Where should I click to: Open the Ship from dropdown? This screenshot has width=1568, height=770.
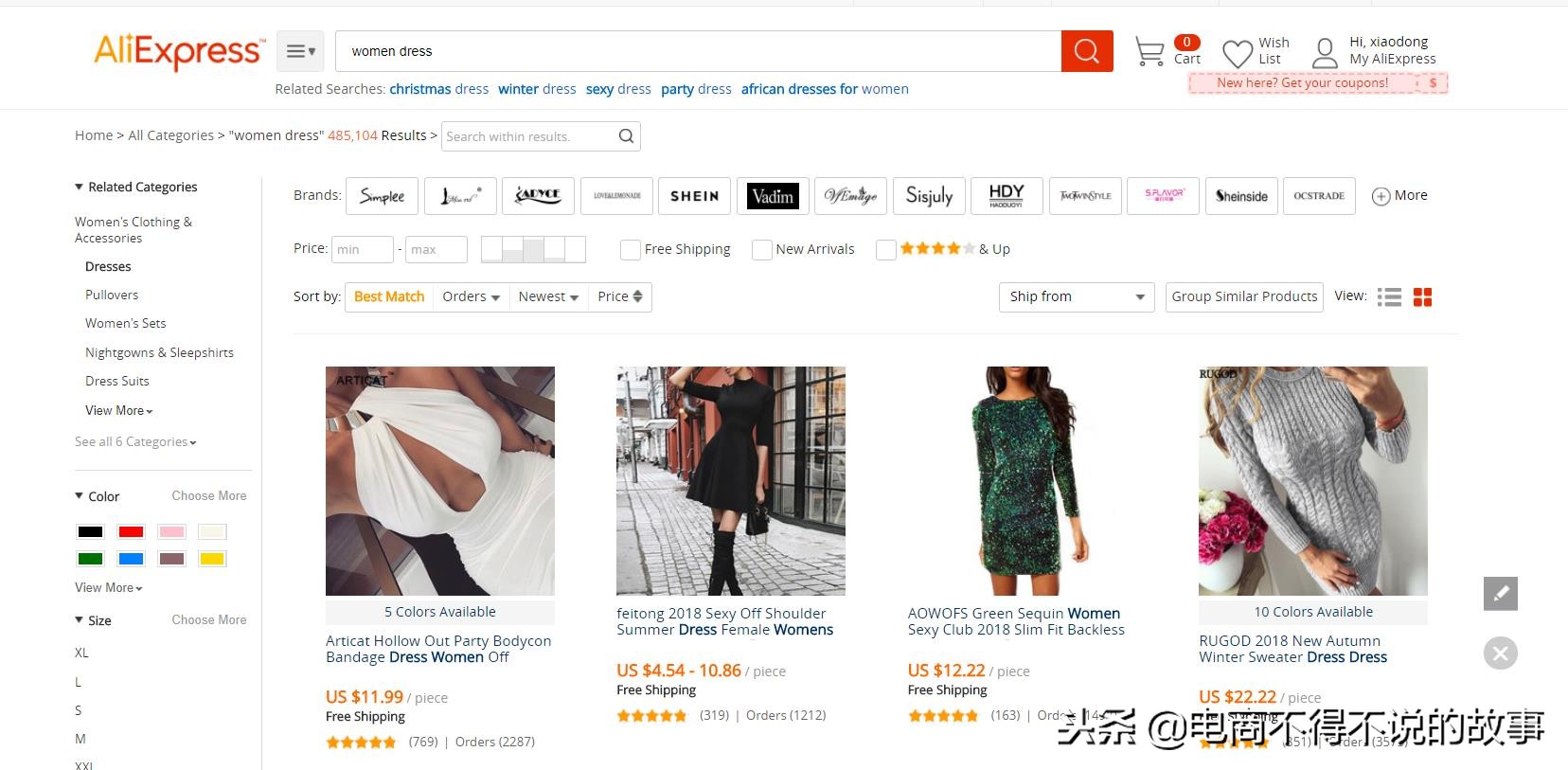1077,297
